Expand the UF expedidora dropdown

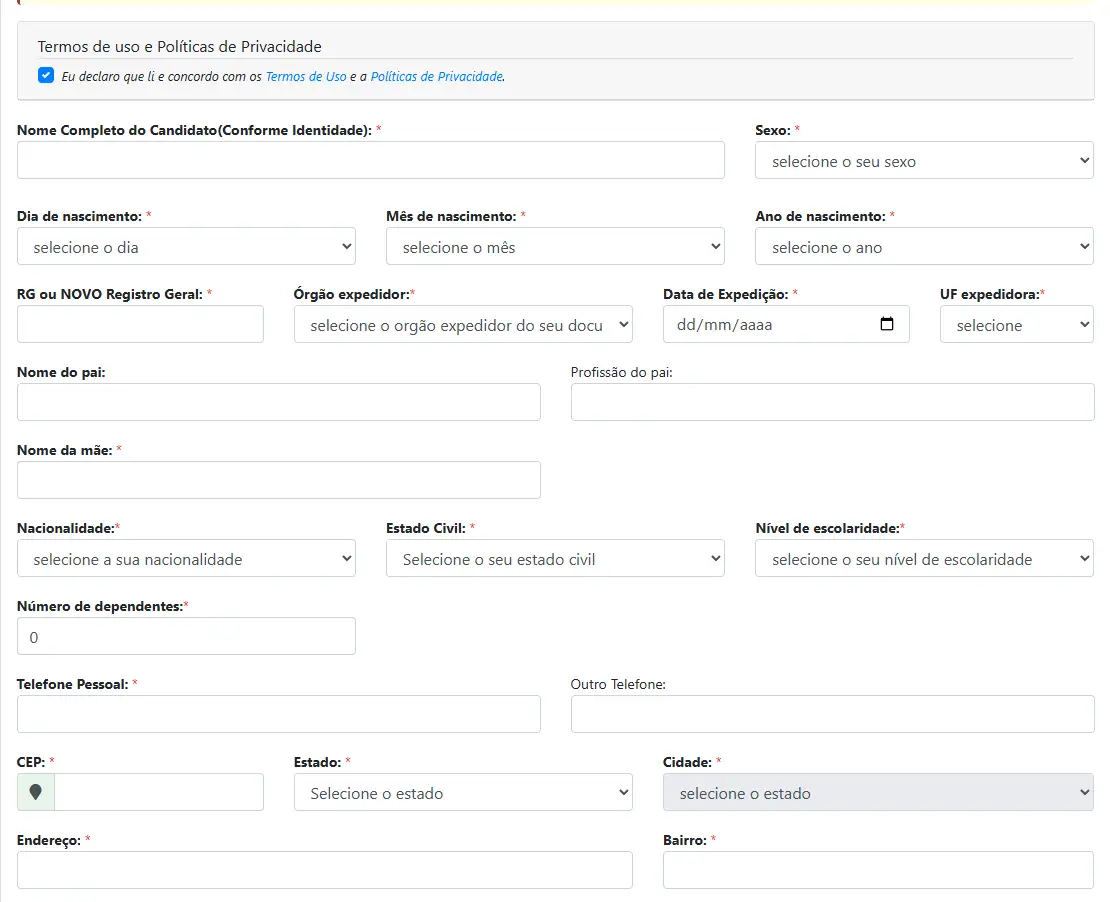pos(1016,325)
